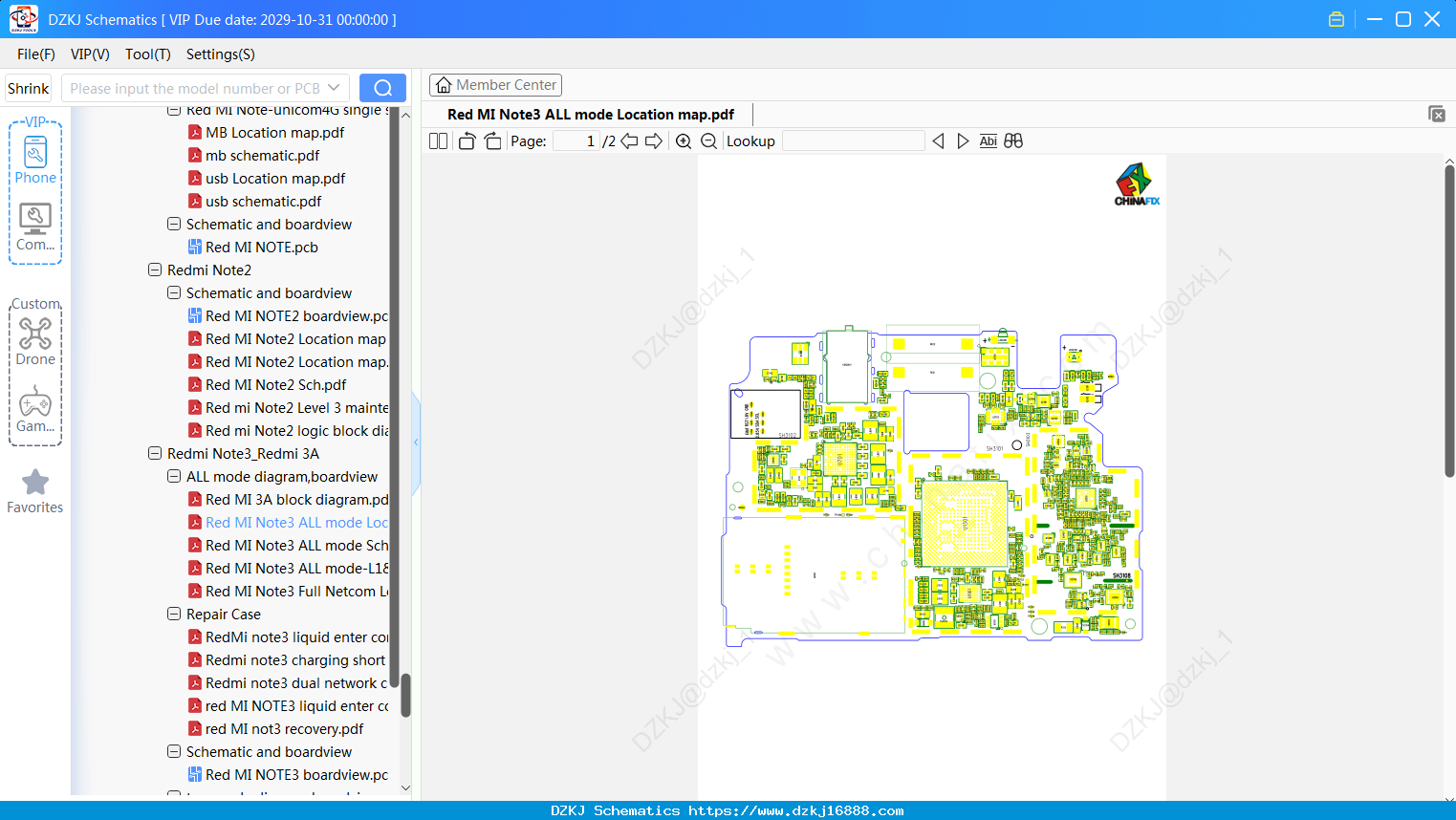Open Red MI Note3 ALL mode Sch file
The height and width of the screenshot is (820, 1456).
point(288,546)
